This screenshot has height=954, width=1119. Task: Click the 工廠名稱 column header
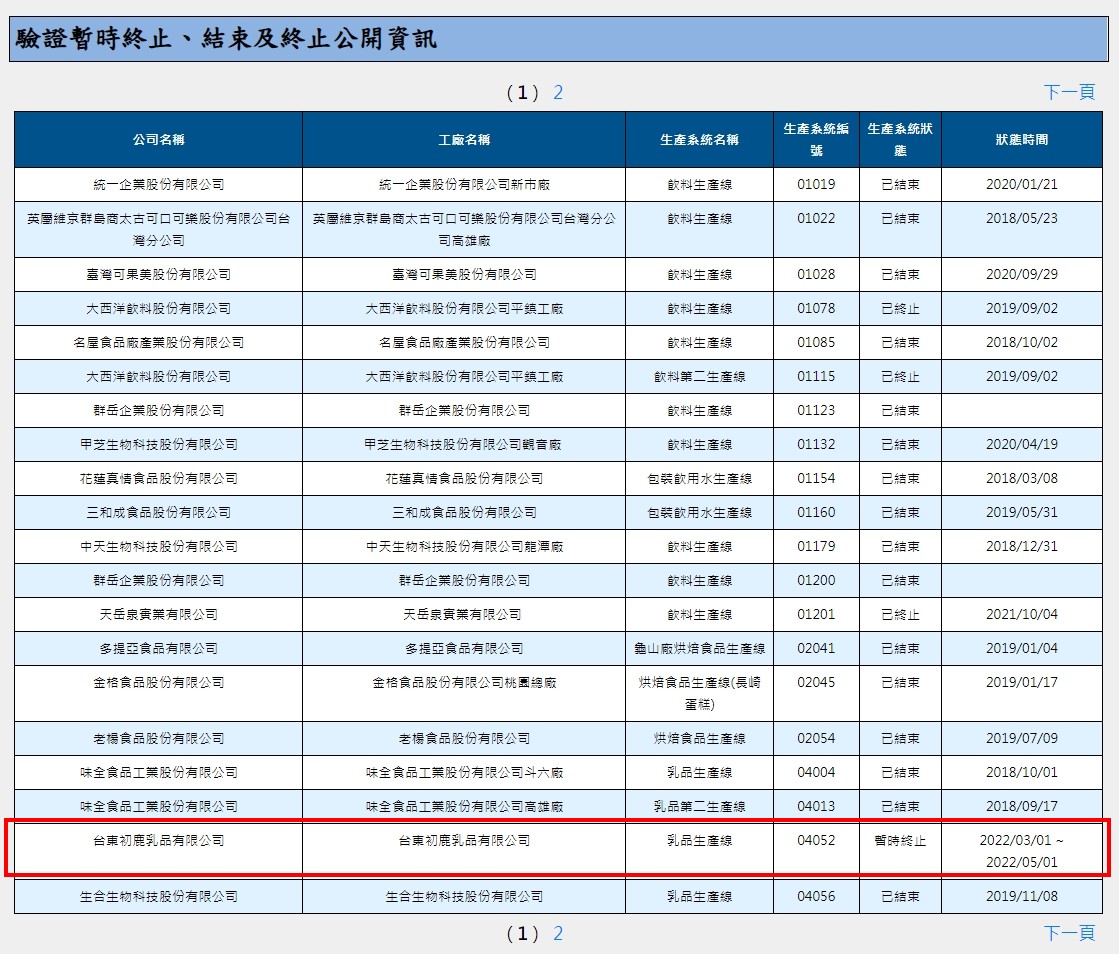(x=464, y=140)
